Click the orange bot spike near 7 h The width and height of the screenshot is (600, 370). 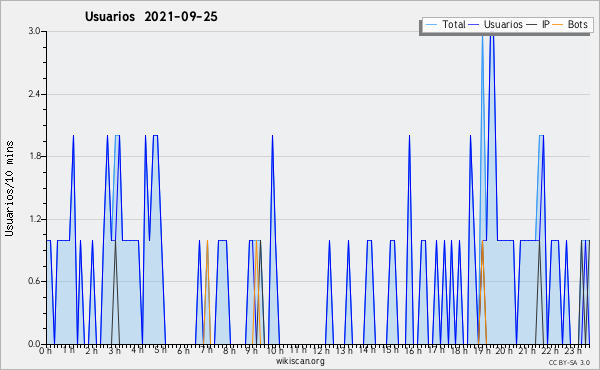[x=207, y=241]
